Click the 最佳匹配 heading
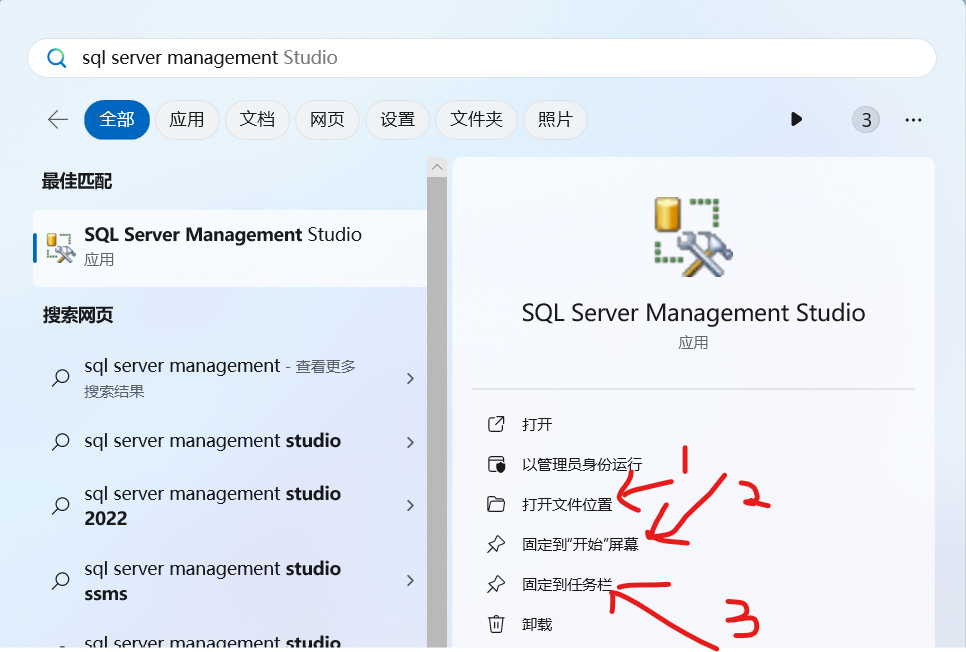Image resolution: width=966 pixels, height=652 pixels. tap(77, 181)
